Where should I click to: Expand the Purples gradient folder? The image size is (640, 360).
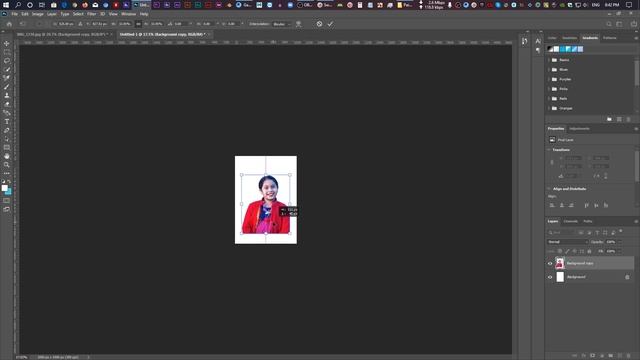pos(549,79)
